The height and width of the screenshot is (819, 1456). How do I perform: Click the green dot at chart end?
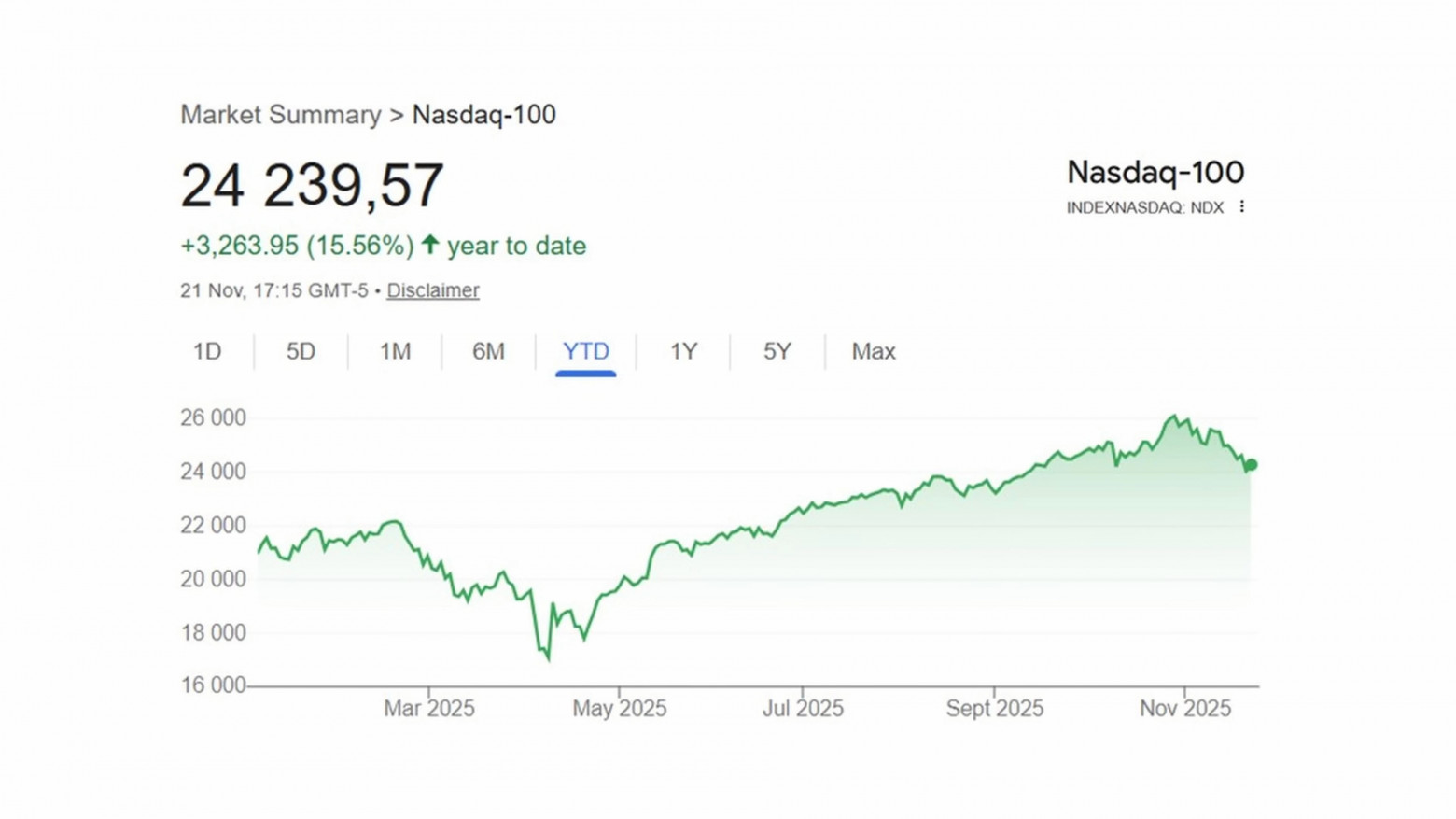pyautogui.click(x=1252, y=465)
